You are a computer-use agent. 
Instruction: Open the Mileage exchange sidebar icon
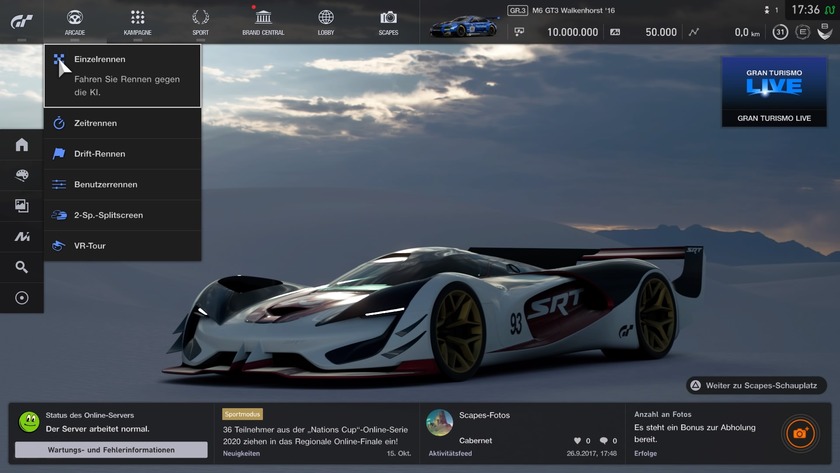pos(22,236)
